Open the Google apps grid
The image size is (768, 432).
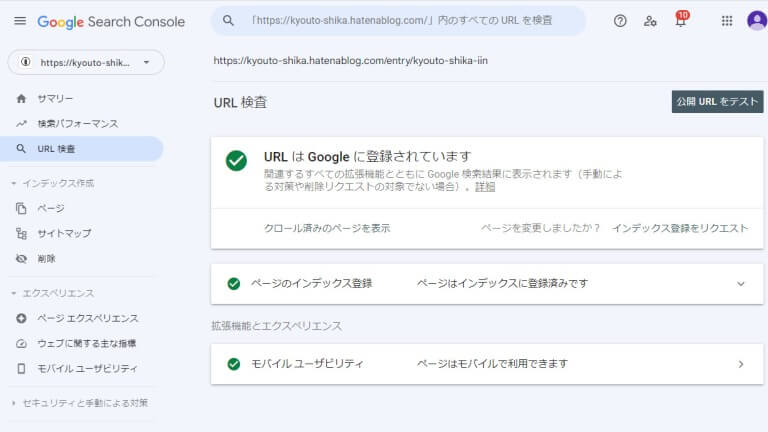pyautogui.click(x=727, y=21)
